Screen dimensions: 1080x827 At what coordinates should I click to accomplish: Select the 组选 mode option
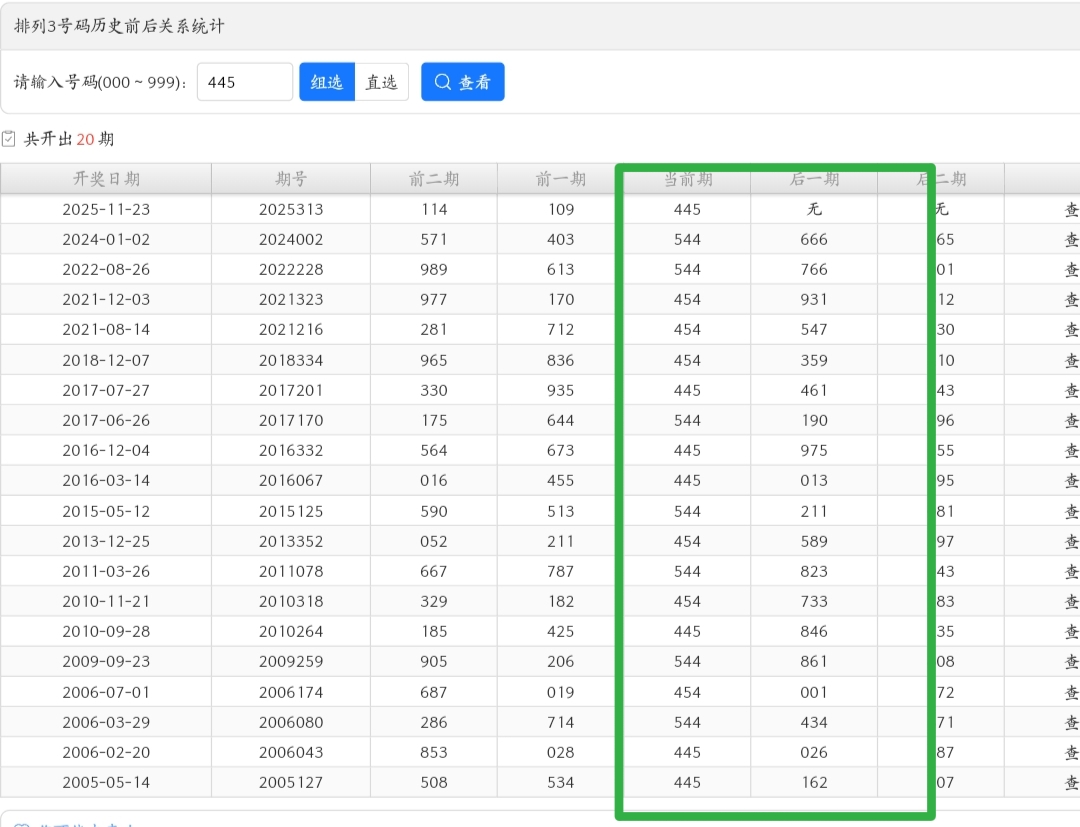(327, 82)
